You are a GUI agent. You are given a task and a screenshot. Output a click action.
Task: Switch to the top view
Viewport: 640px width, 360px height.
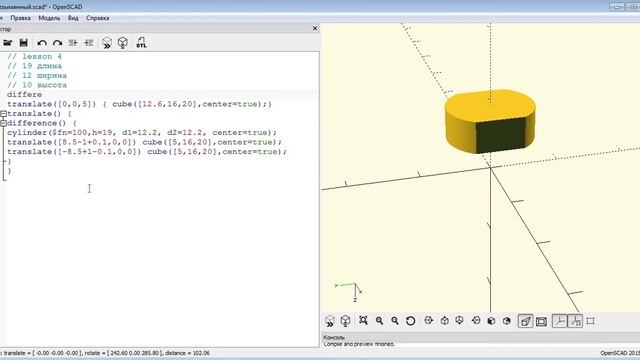(444, 321)
